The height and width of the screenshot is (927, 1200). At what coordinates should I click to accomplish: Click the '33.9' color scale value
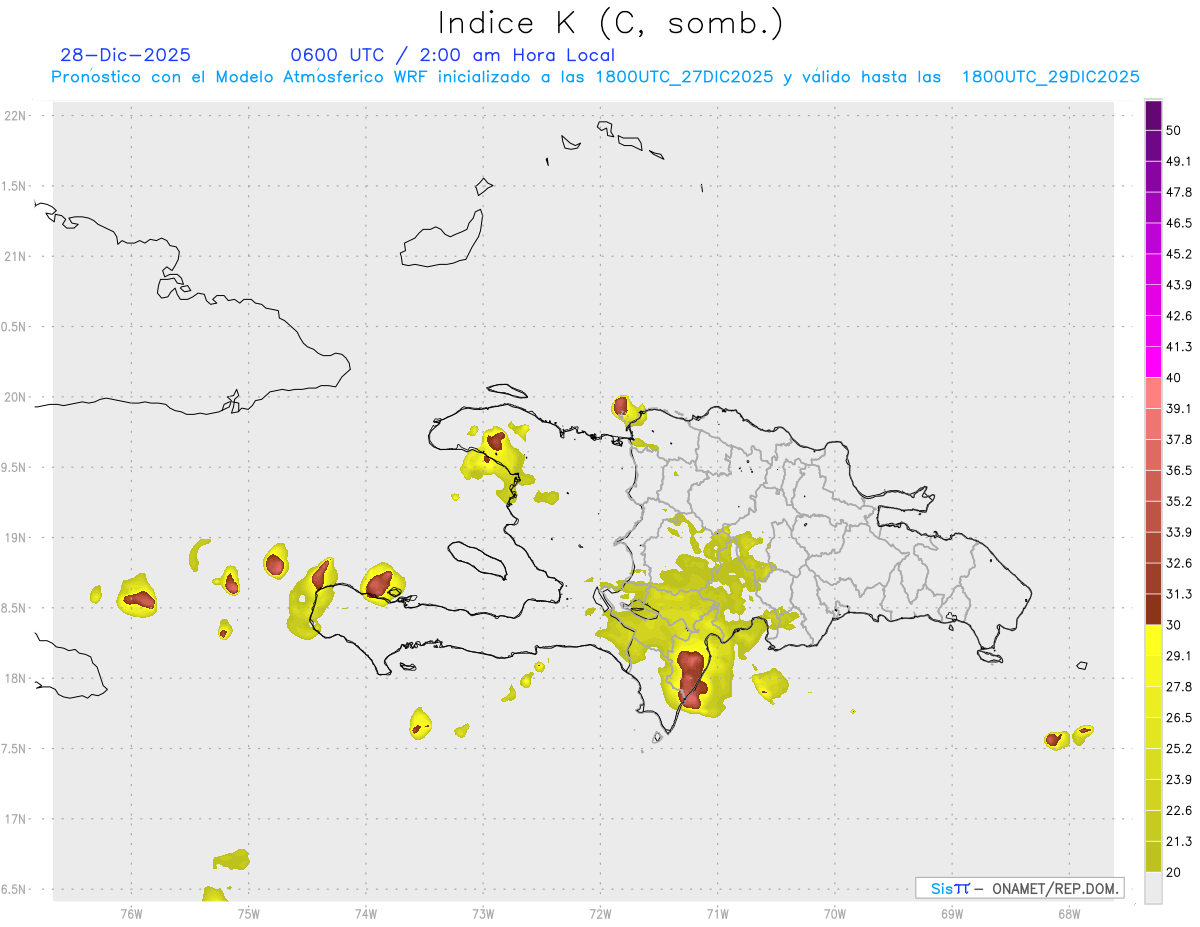[x=1179, y=532]
